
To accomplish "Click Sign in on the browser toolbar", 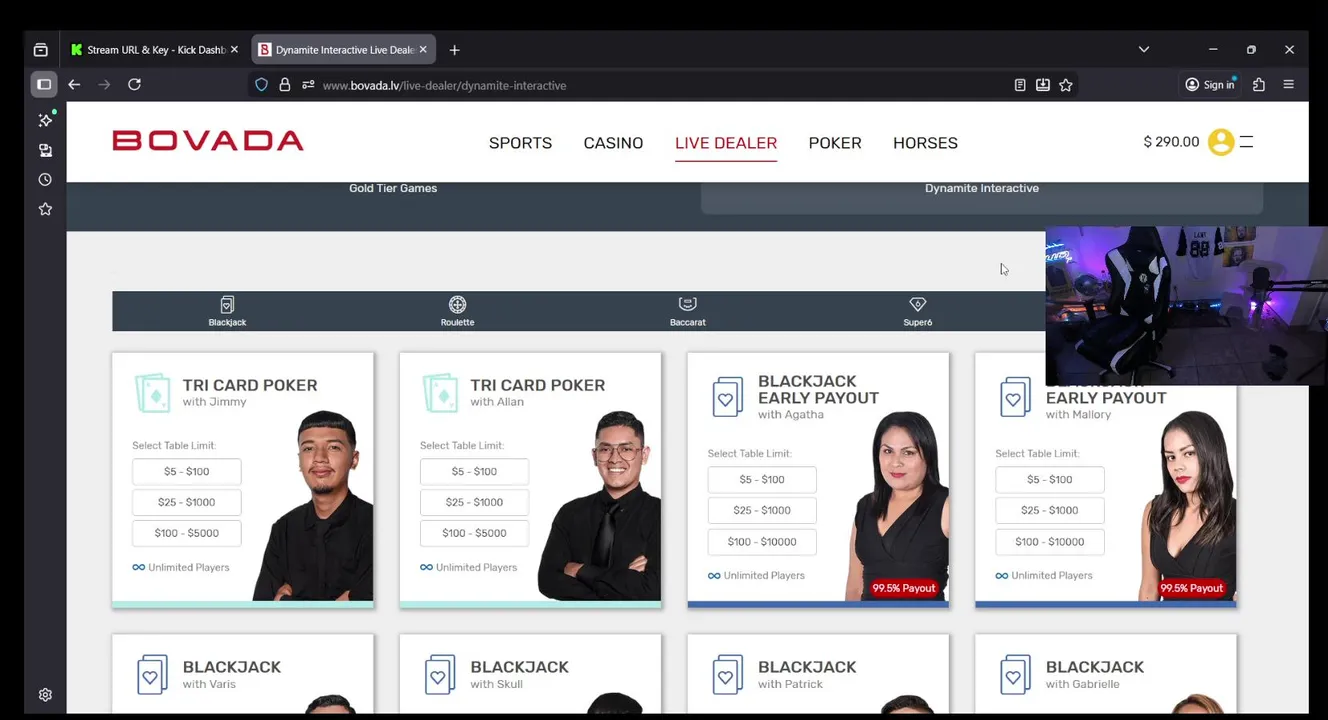I will click(x=1210, y=85).
